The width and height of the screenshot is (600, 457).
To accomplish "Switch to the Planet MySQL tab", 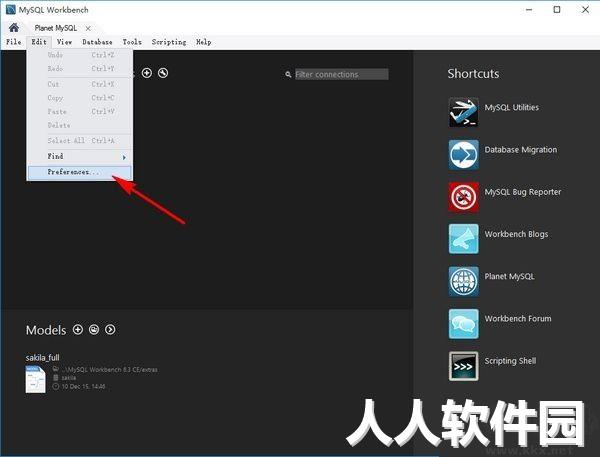I will [x=55, y=28].
